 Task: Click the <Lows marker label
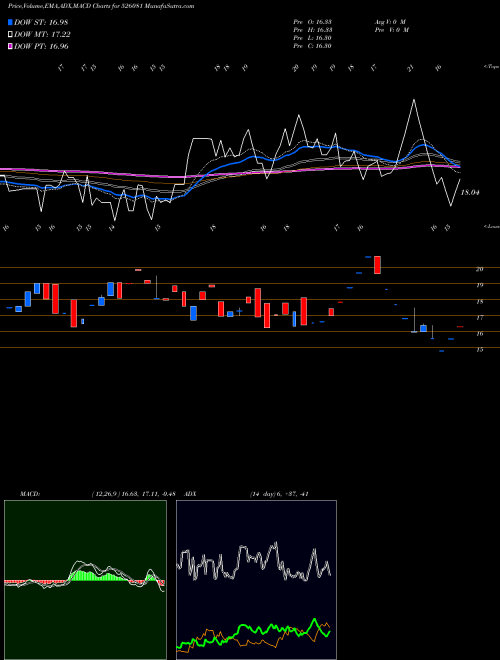tap(491, 226)
